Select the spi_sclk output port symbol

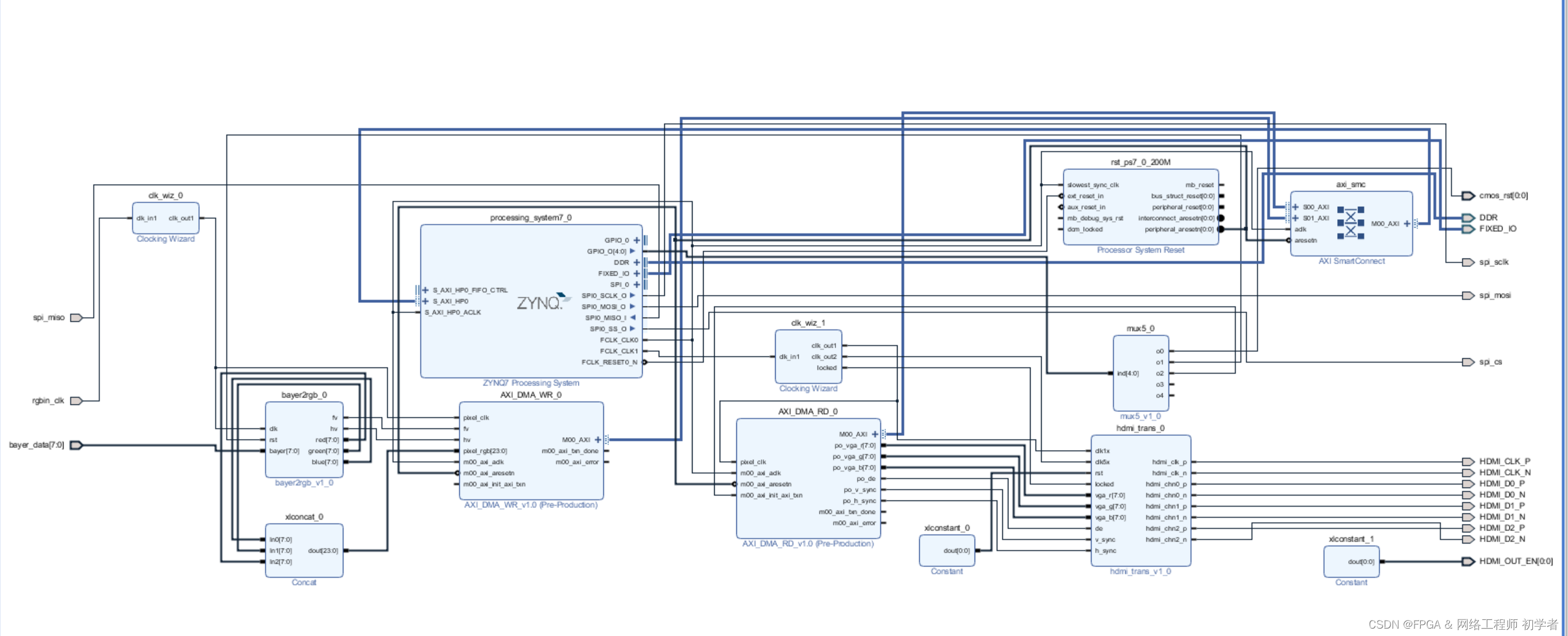(1468, 262)
